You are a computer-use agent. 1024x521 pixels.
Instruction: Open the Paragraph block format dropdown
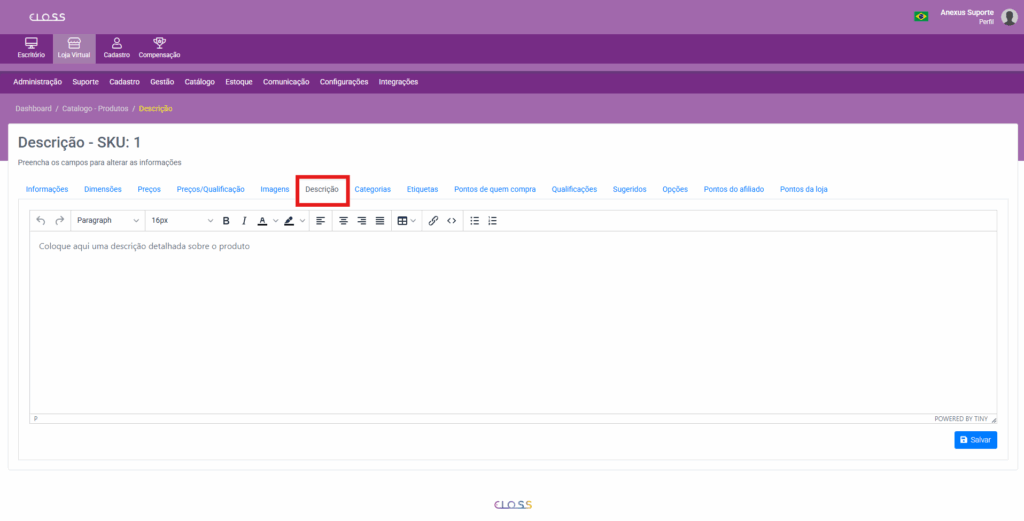click(x=108, y=220)
